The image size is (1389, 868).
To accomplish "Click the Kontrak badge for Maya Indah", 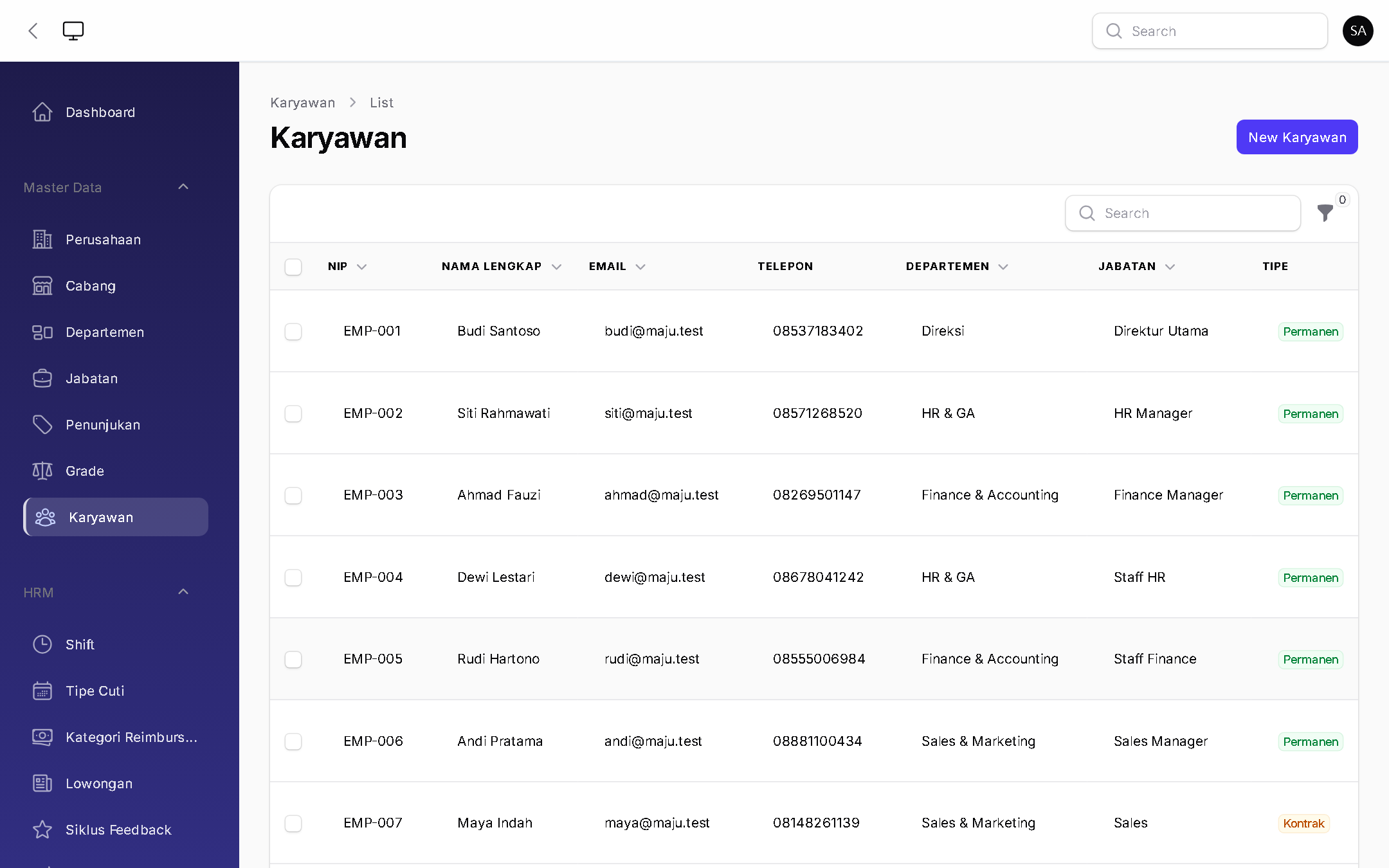I will tap(1303, 823).
